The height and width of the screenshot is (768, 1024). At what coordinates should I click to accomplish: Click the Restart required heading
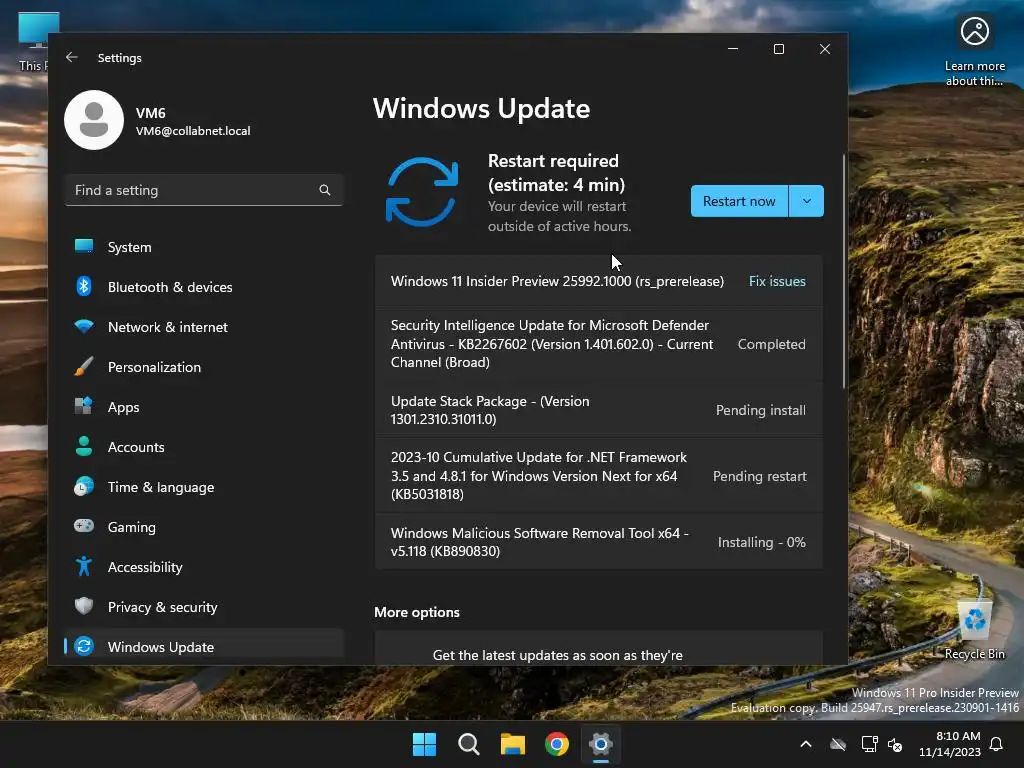(x=556, y=172)
